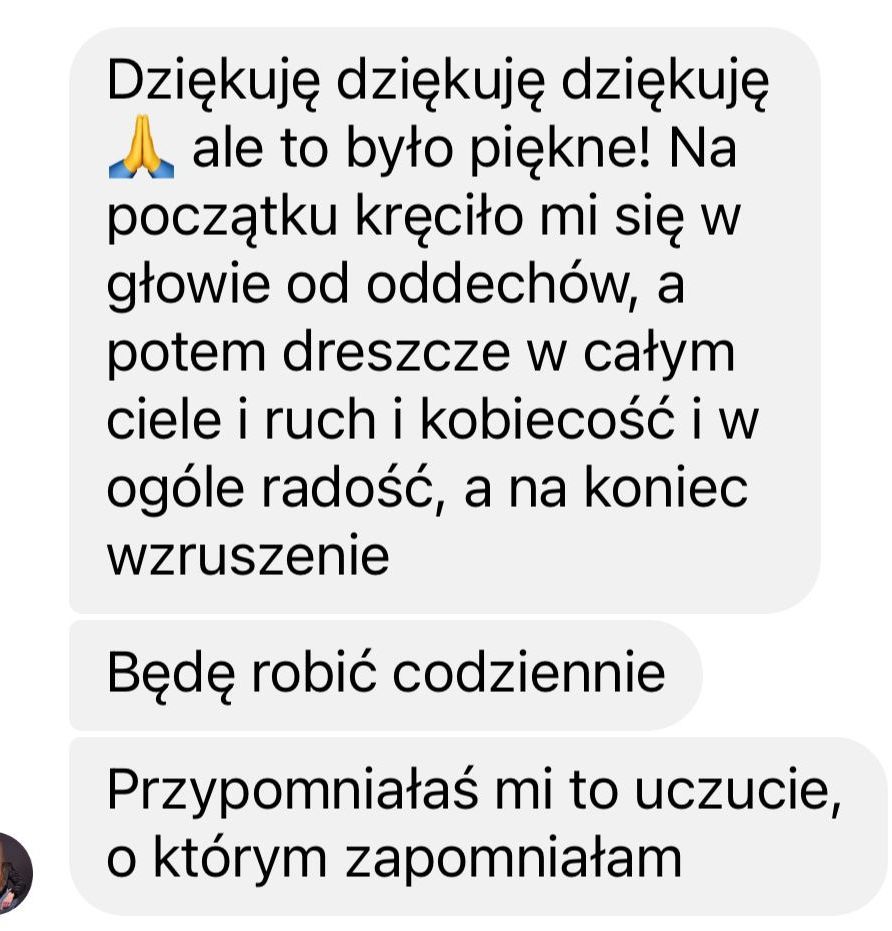Click the word 'początku' in the first message
The width and height of the screenshot is (892, 931).
[222, 218]
